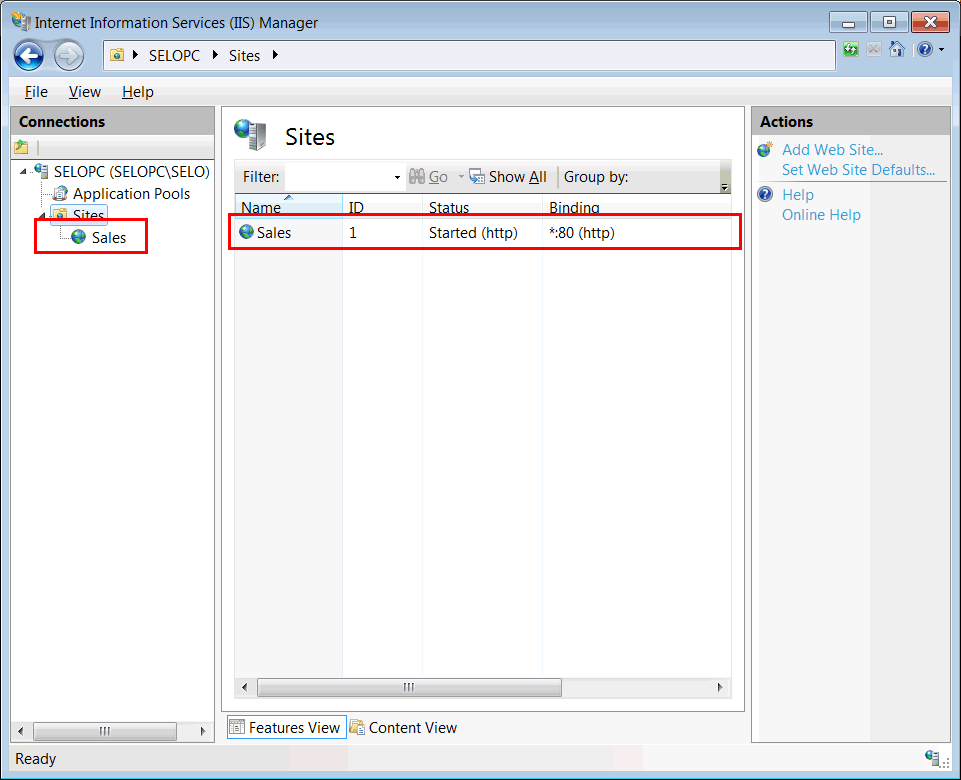Click the 'Started (http)' status cell
Screen dimensions: 961x780
(473, 233)
